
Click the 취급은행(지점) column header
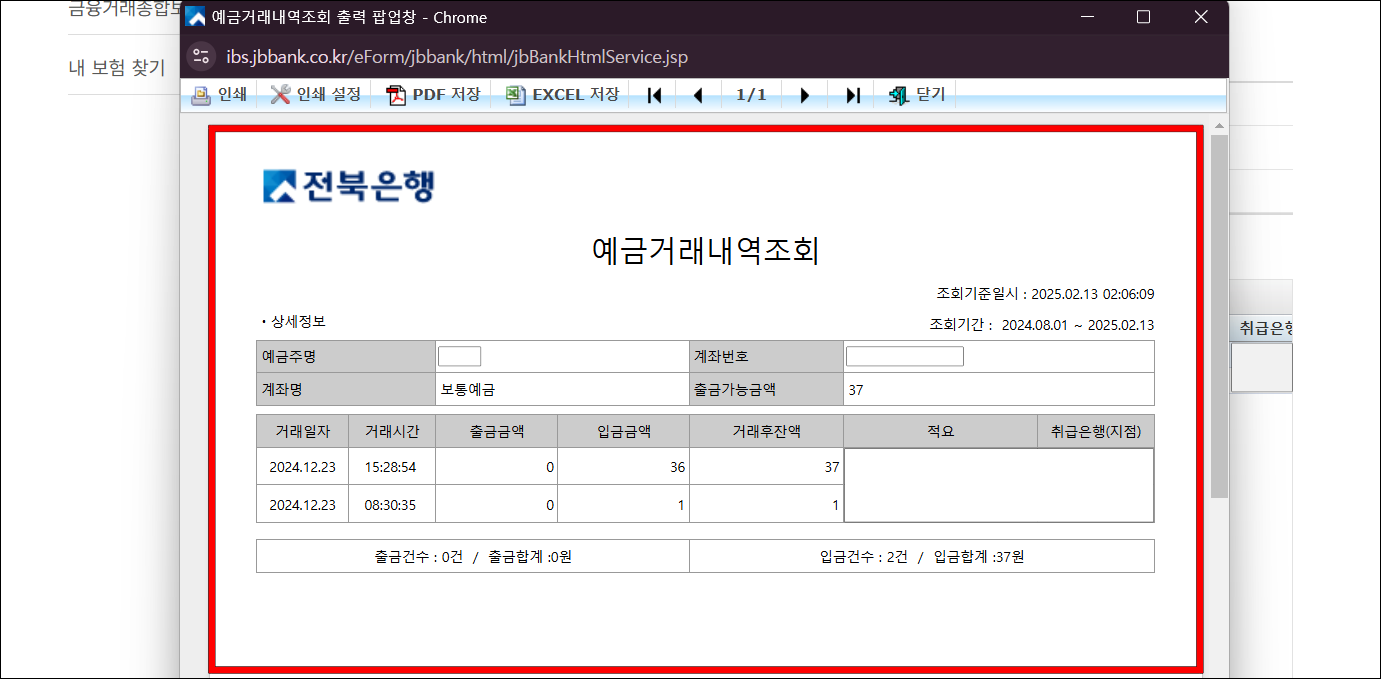tap(1098, 430)
